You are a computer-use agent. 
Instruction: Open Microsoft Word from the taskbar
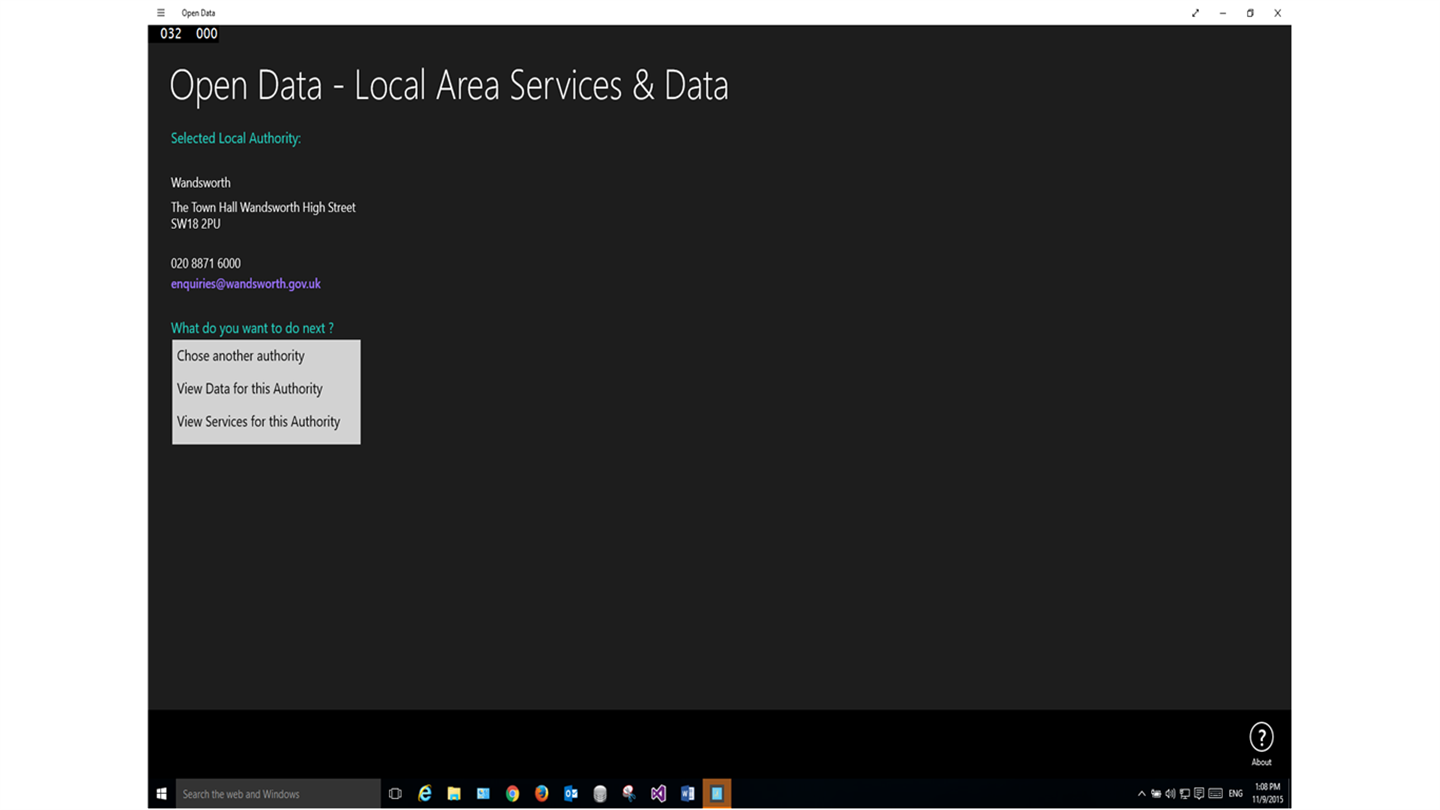(x=687, y=793)
